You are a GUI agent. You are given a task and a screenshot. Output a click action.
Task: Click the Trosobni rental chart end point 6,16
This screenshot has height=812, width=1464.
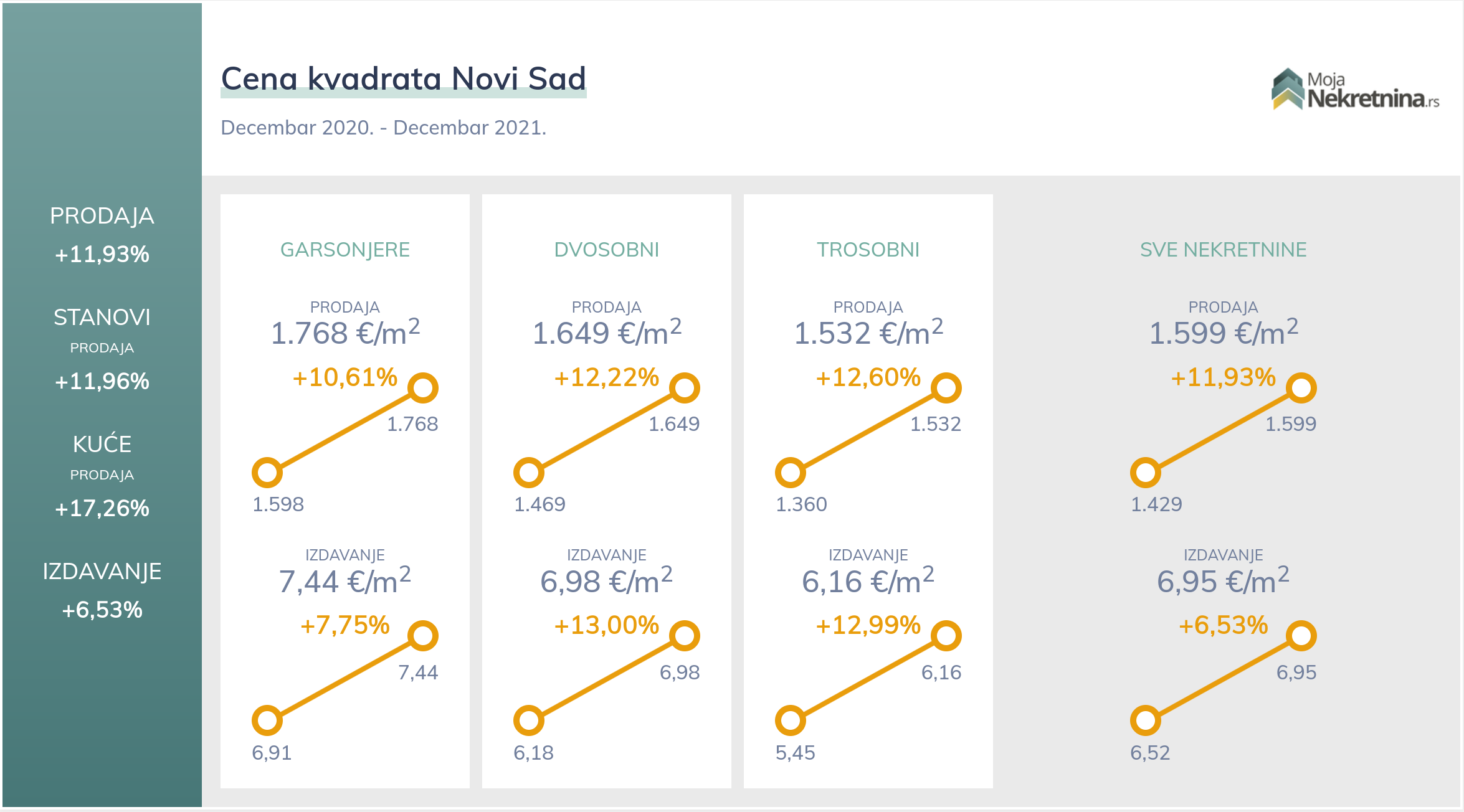(x=946, y=636)
